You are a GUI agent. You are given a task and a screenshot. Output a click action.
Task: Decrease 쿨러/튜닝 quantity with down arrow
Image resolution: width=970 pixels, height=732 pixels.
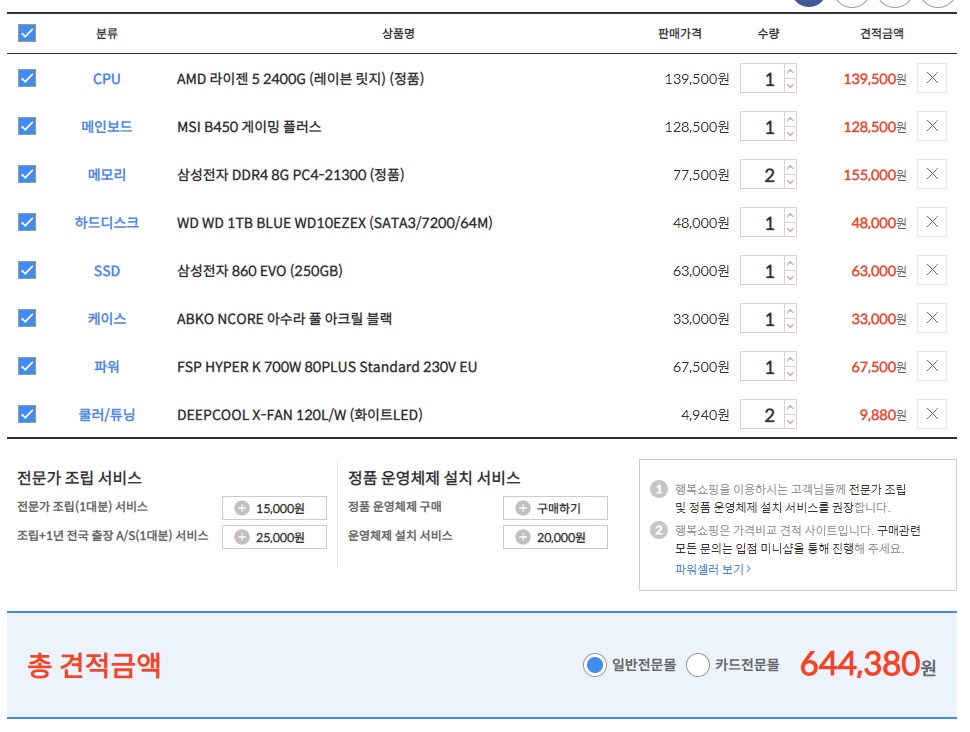click(790, 421)
